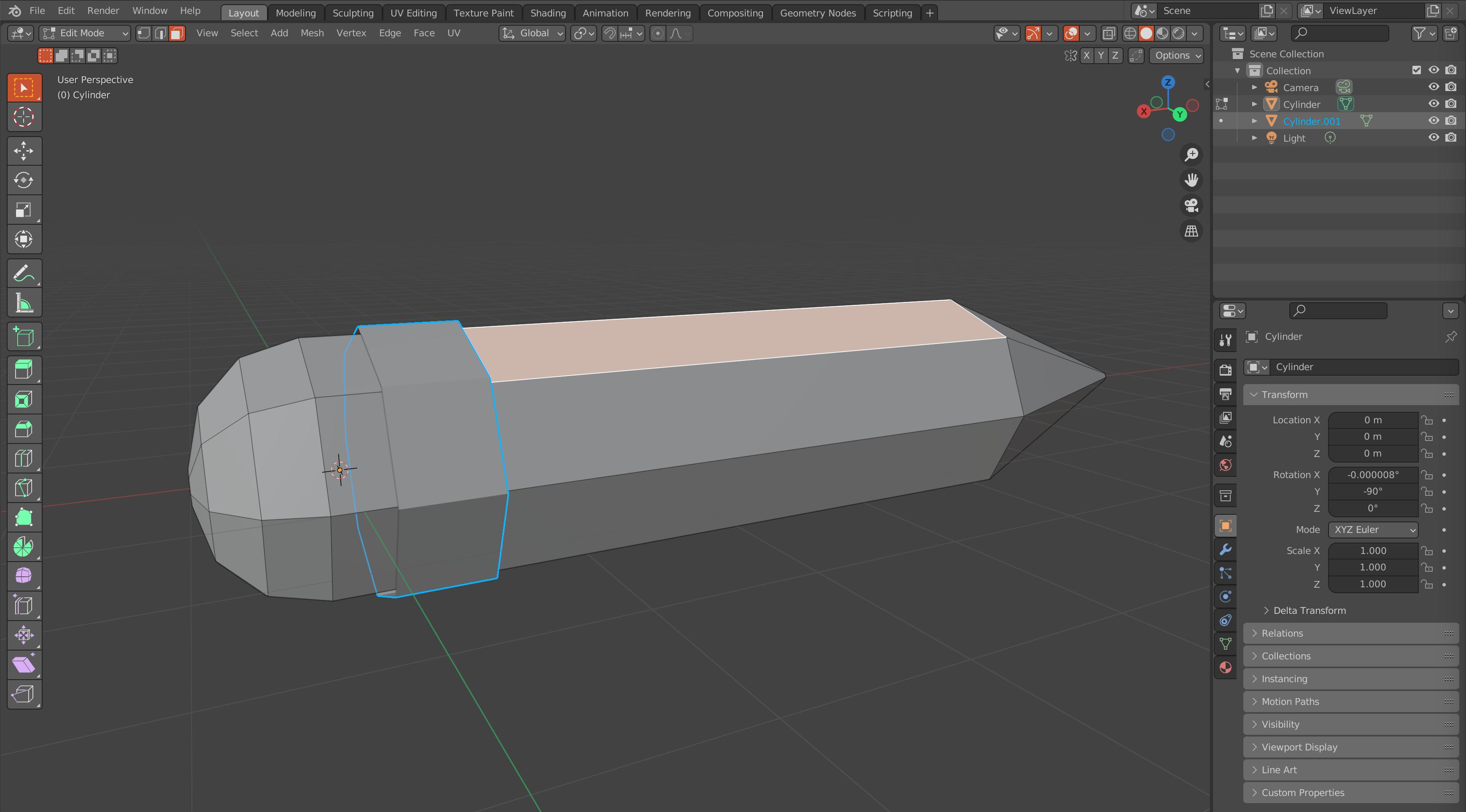Switch to the Shading workspace tab
The width and height of the screenshot is (1466, 812).
pos(547,13)
